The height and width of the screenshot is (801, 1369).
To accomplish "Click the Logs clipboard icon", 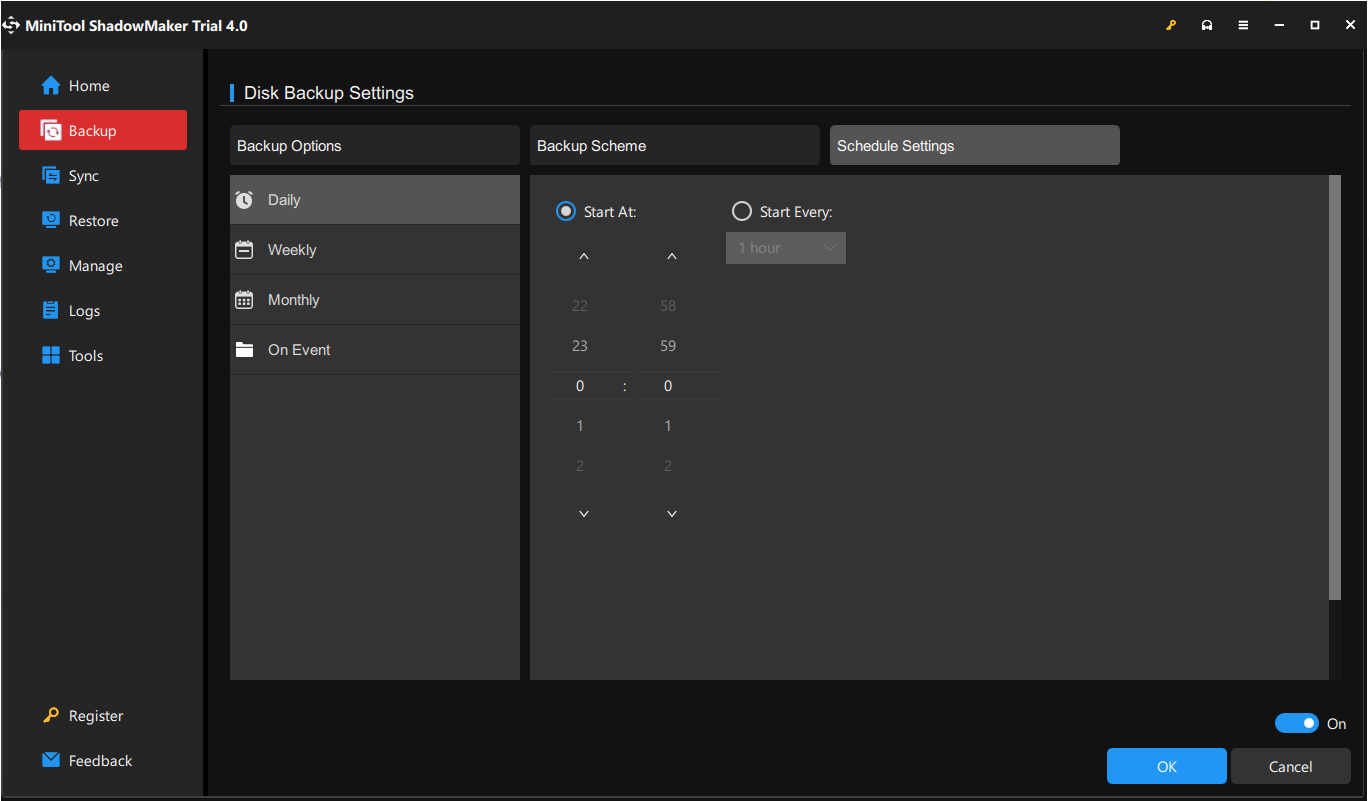I will coord(51,311).
